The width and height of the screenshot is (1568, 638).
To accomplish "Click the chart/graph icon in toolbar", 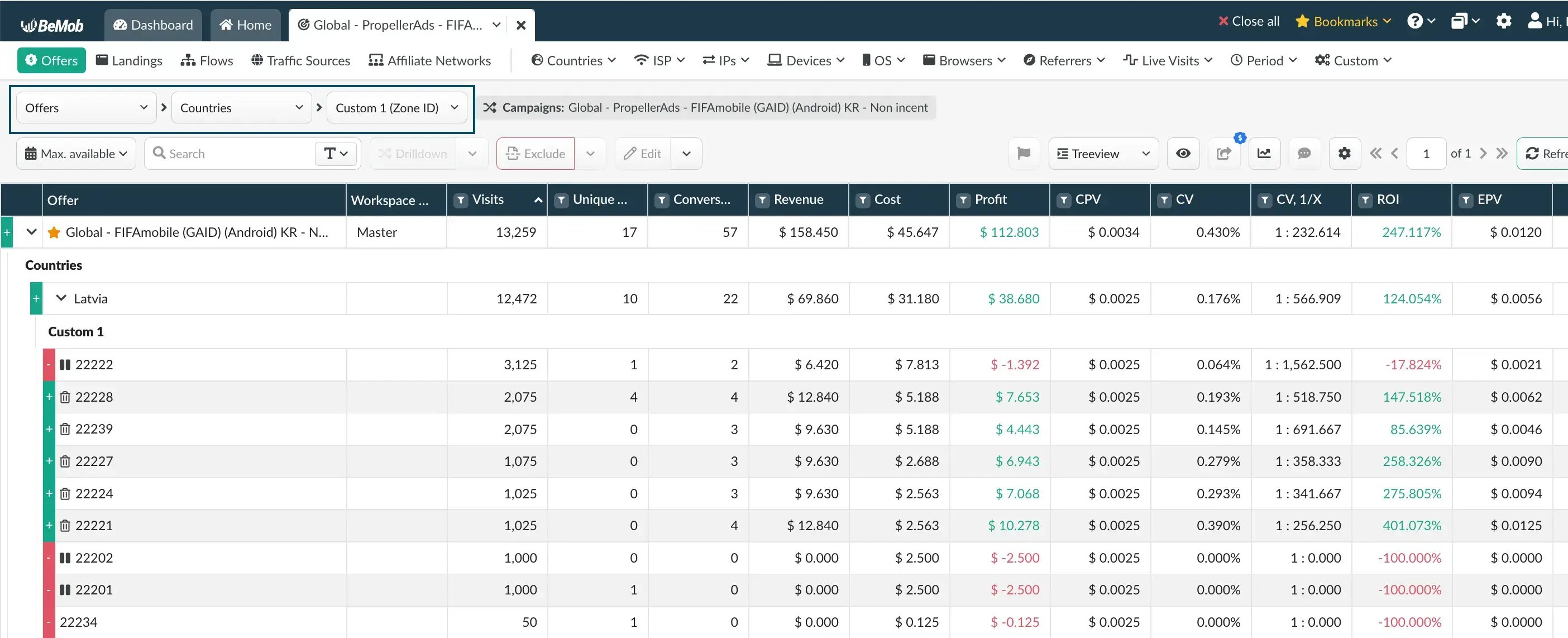I will coord(1264,153).
